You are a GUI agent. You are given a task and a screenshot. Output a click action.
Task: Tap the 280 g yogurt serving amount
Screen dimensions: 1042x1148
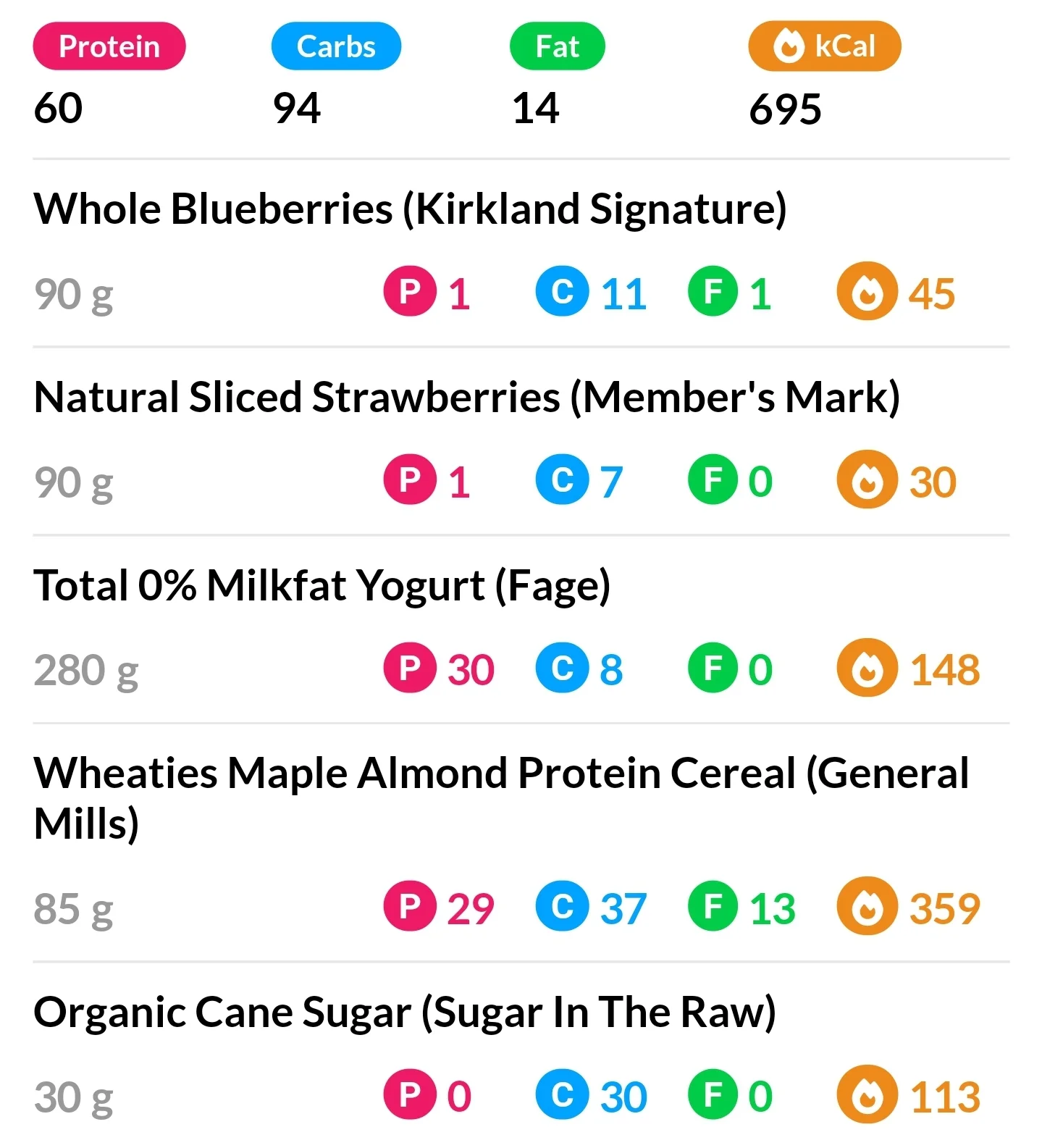(86, 670)
